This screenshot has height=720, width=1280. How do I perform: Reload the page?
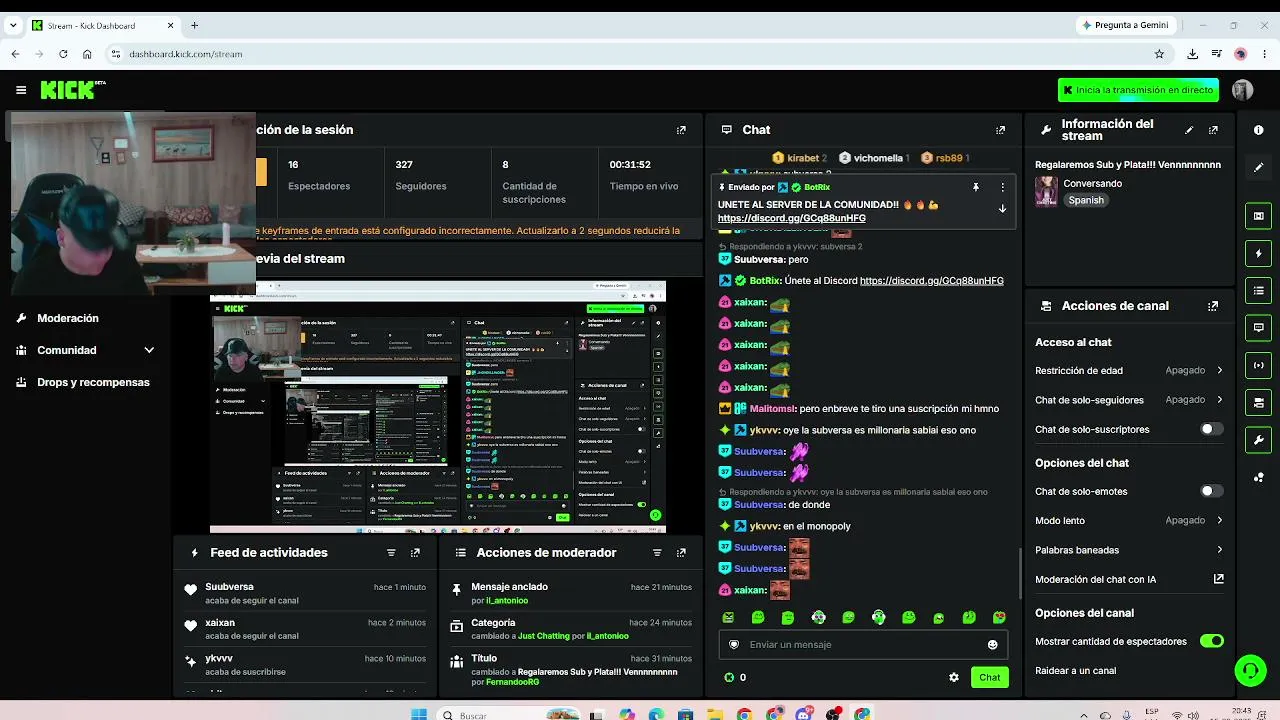63,54
